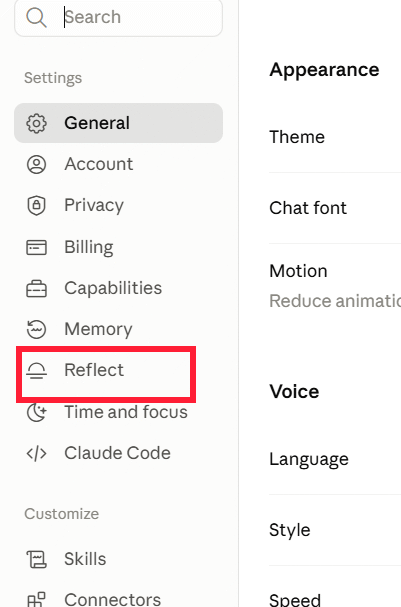The height and width of the screenshot is (607, 401).
Task: Go to Capabilities settings
Action: pyautogui.click(x=118, y=288)
